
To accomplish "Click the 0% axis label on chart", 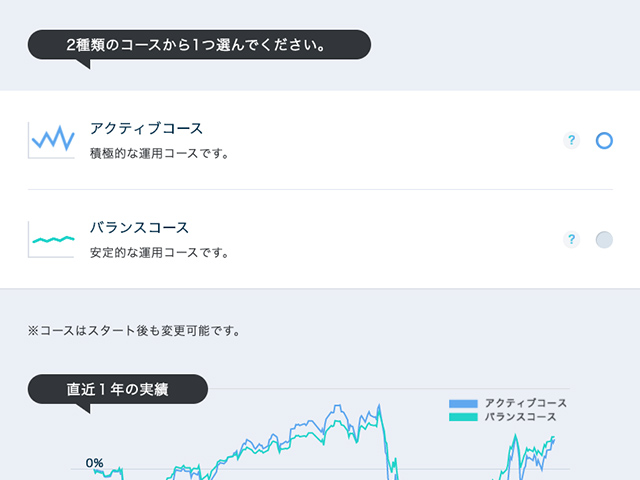I will [94, 463].
